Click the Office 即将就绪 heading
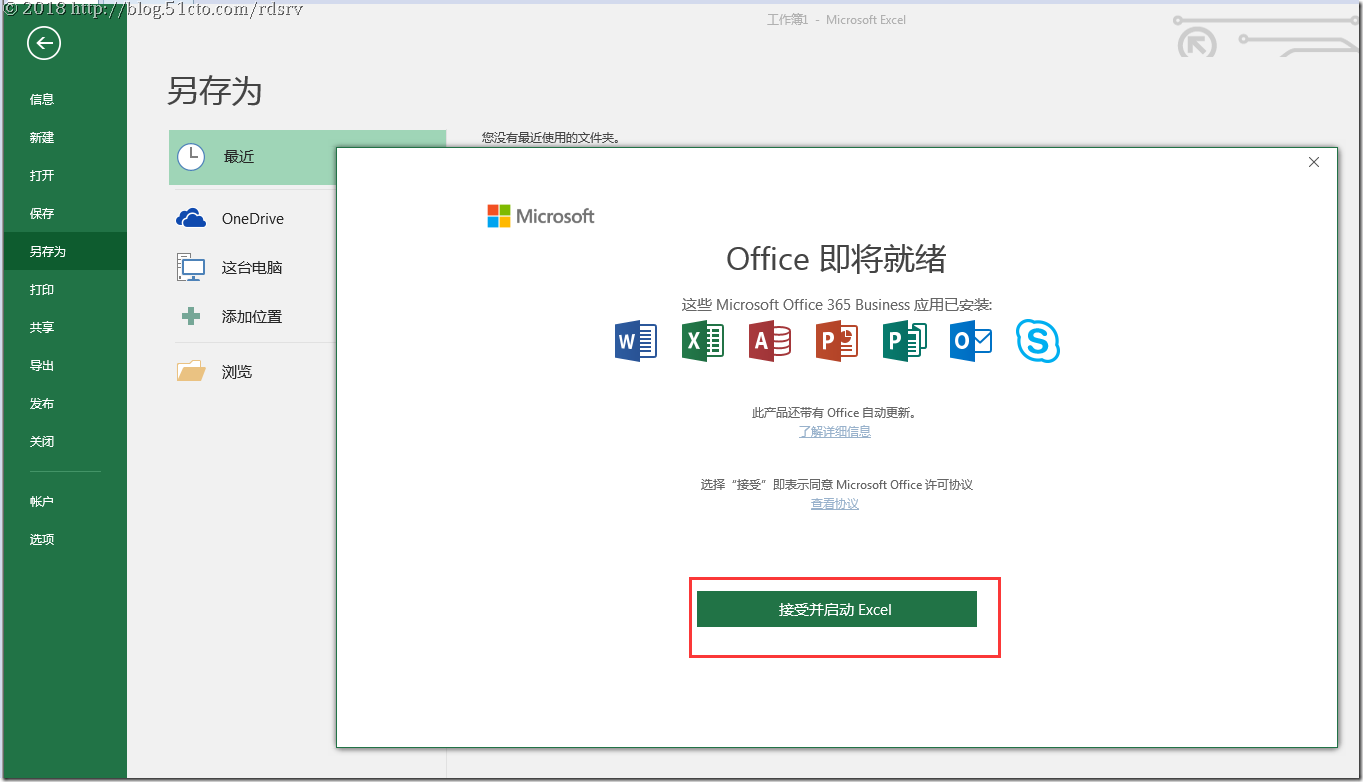 (x=836, y=259)
